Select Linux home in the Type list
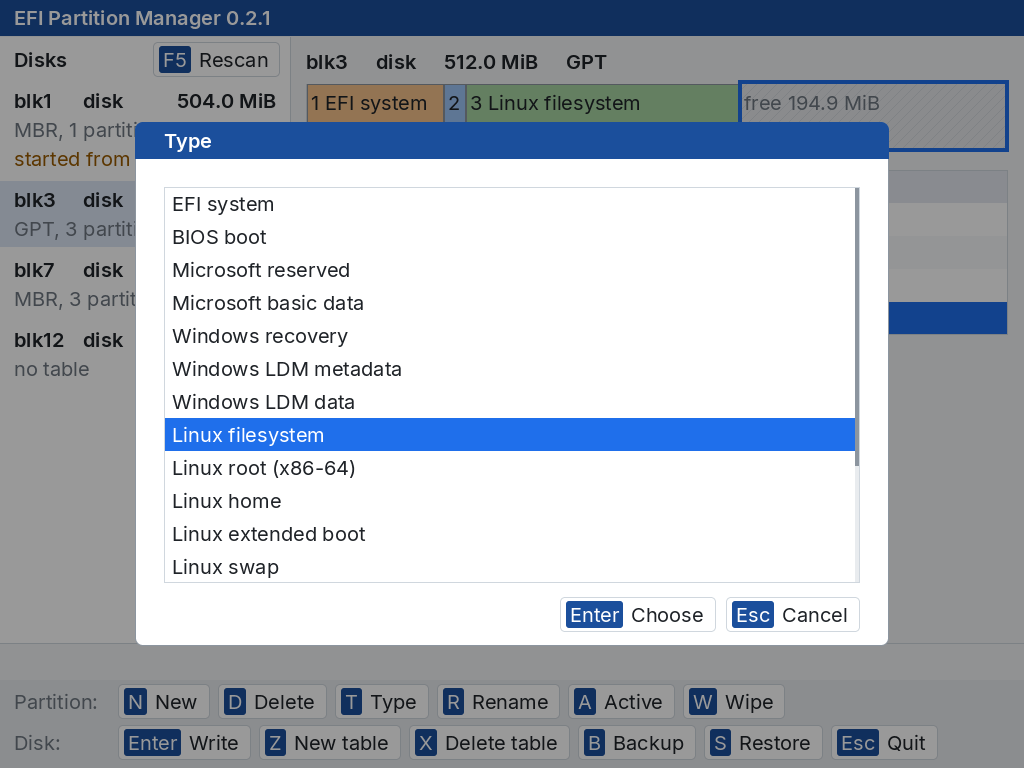 tap(509, 501)
